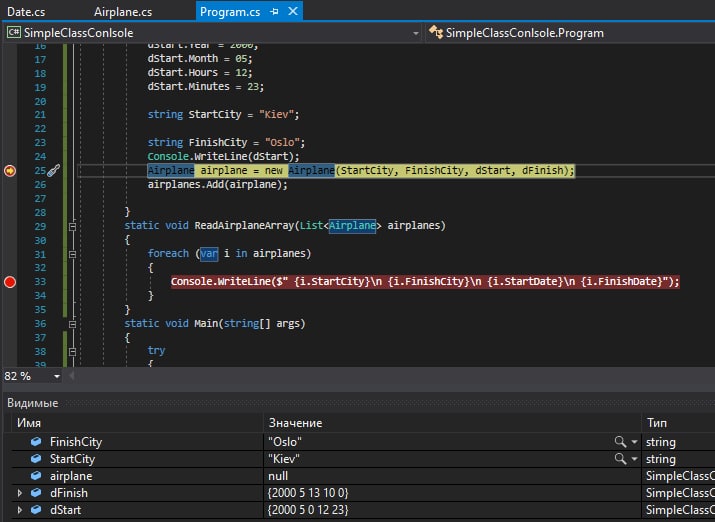Open the SimpleClassConlsole project dropdown
This screenshot has height=522, width=715.
coord(414,33)
